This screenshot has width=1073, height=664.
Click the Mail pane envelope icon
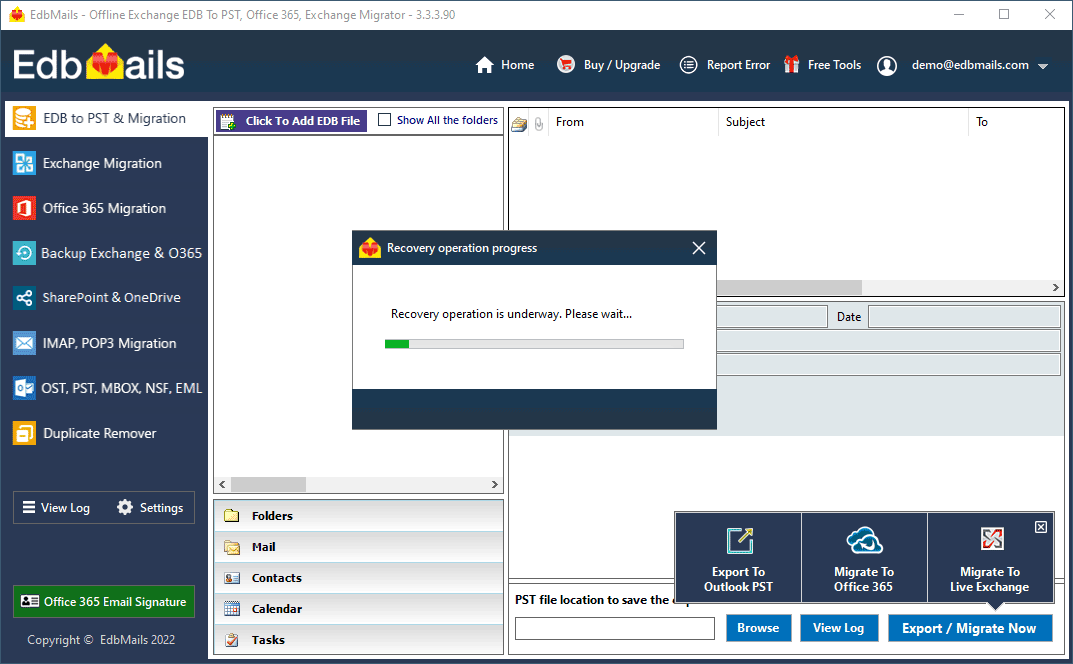tap(232, 547)
